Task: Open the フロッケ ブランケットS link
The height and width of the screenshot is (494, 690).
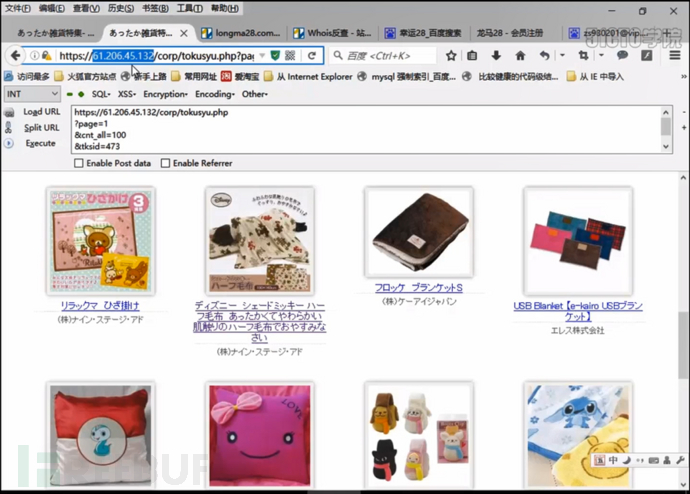Action: (418, 288)
